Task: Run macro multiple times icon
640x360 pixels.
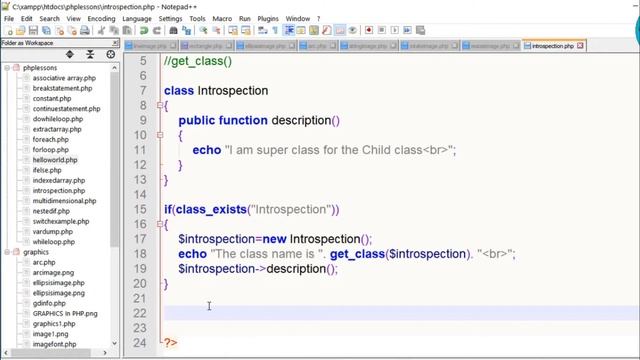Action: click(x=407, y=31)
